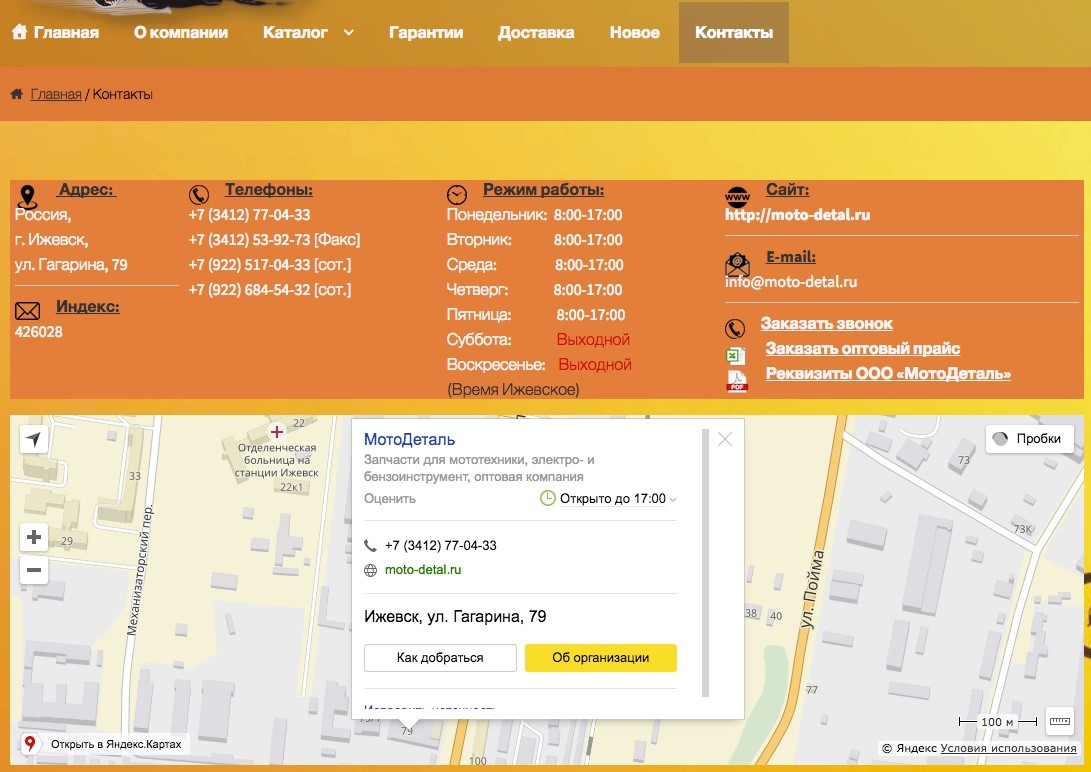Open the О компании menu item
The image size is (1091, 772).
(x=181, y=32)
